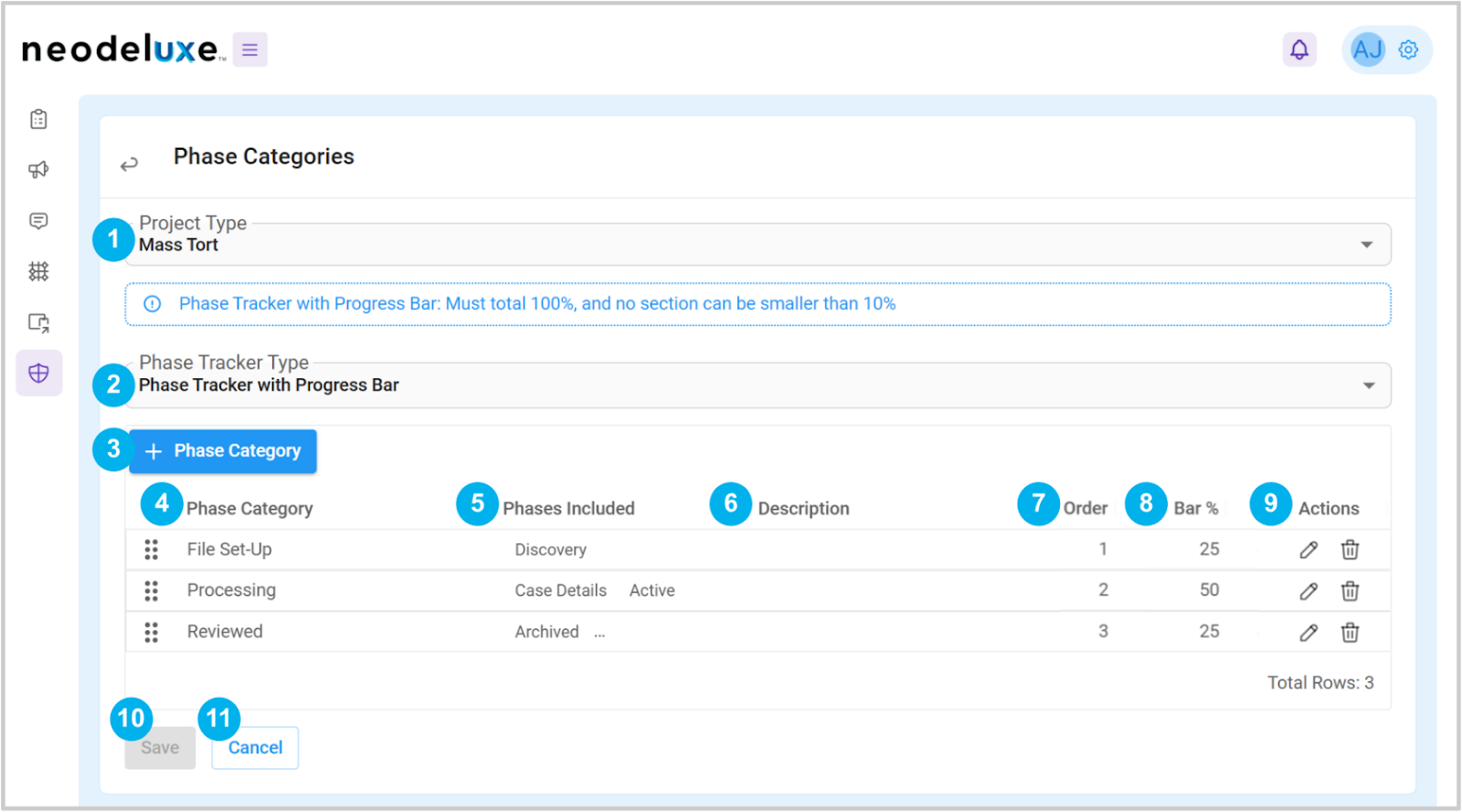
Task: Click the Bar % column header
Action: click(x=1195, y=509)
